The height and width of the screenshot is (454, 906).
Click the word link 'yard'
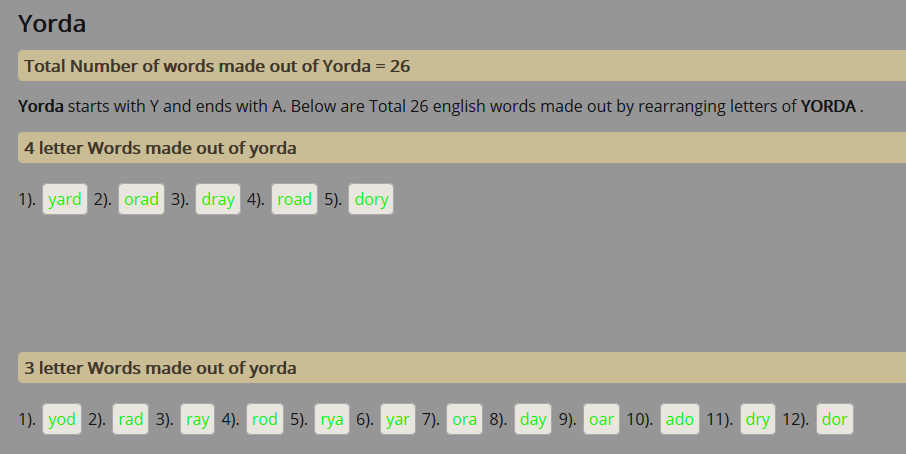65,199
